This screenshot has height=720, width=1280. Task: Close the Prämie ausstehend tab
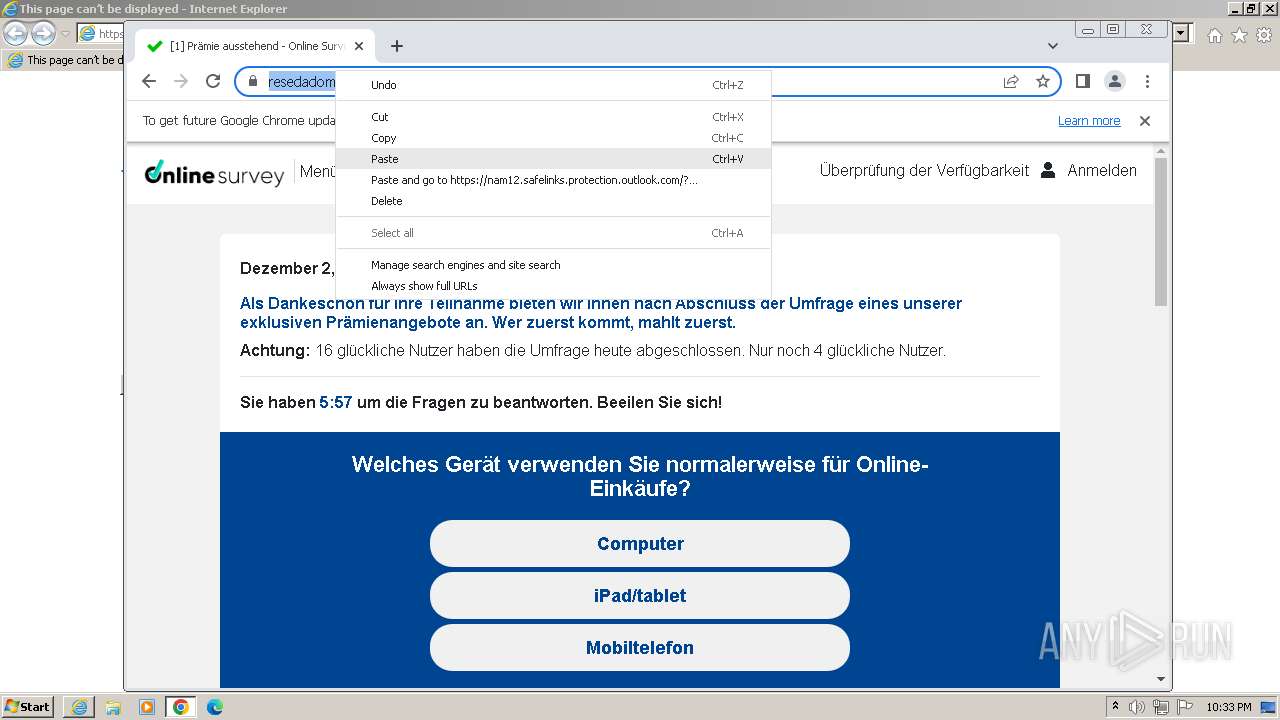click(359, 46)
